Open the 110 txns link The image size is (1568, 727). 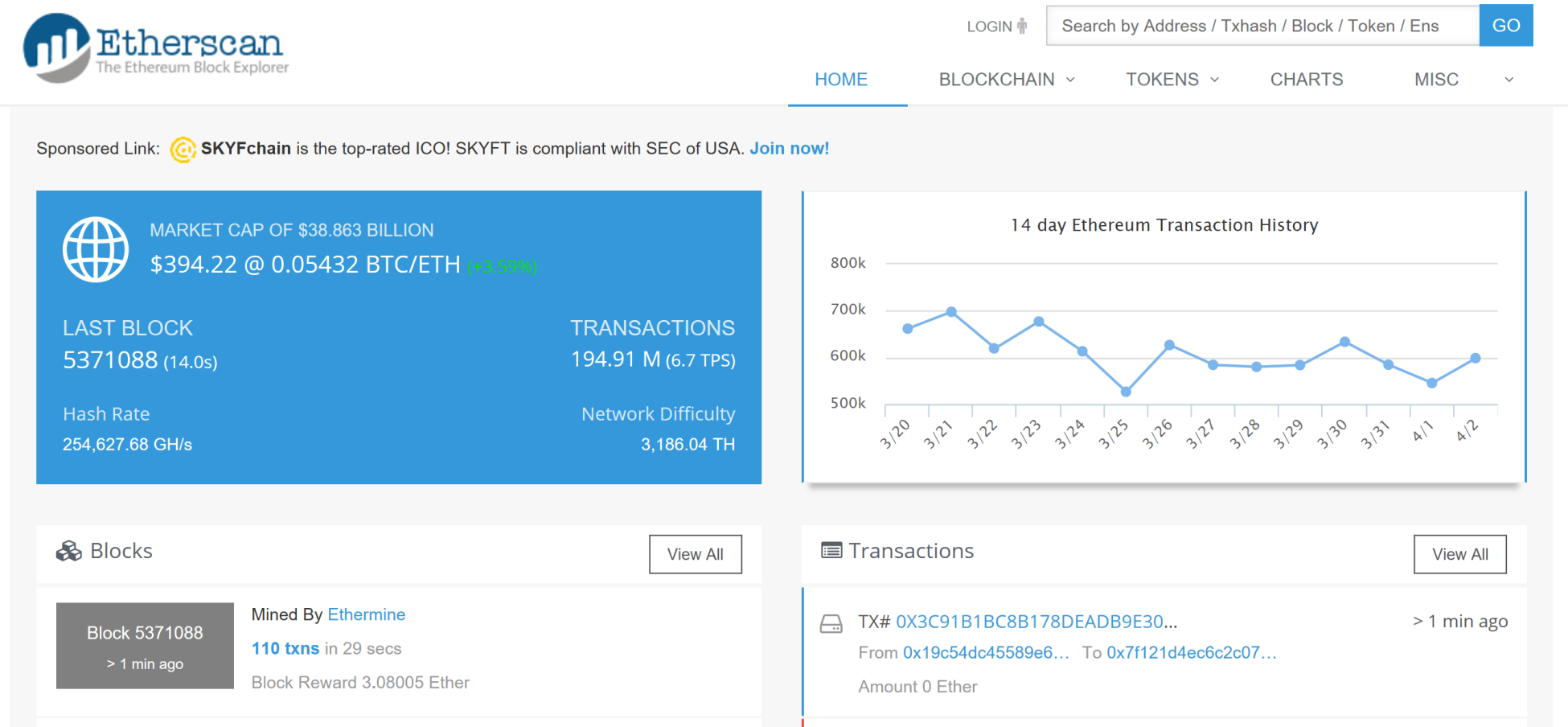click(285, 648)
